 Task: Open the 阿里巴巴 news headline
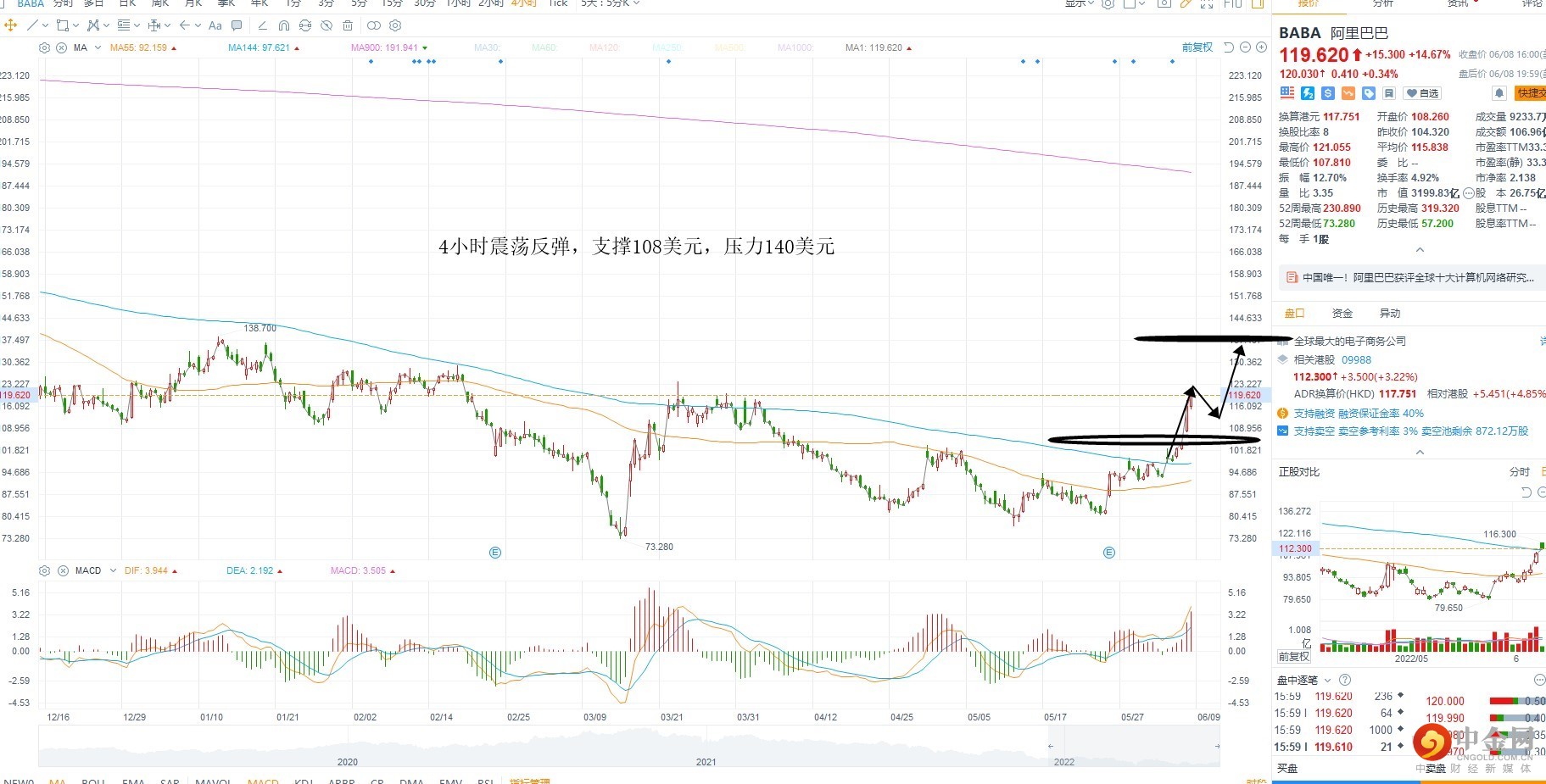click(1417, 277)
